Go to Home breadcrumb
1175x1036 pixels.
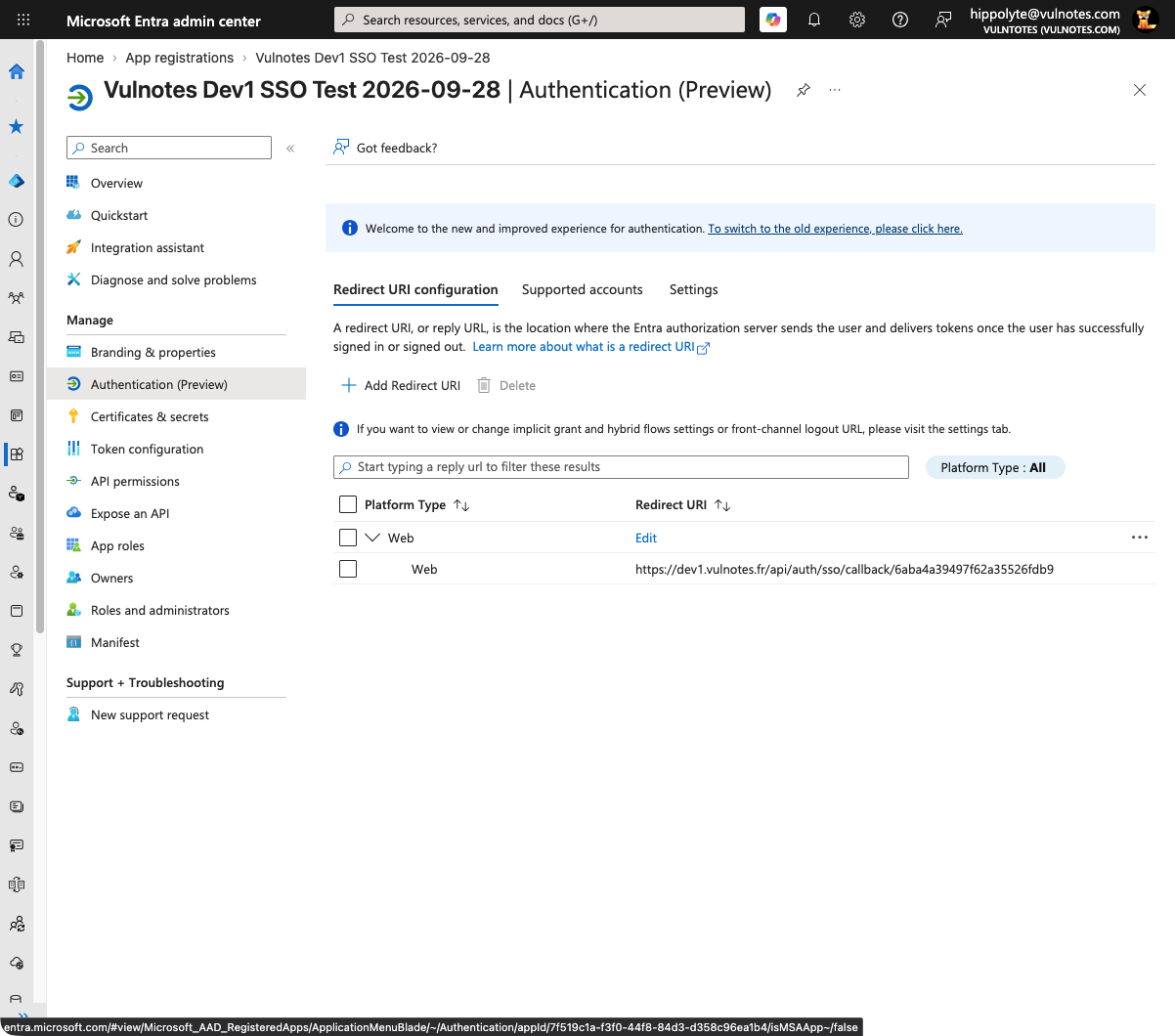point(85,58)
